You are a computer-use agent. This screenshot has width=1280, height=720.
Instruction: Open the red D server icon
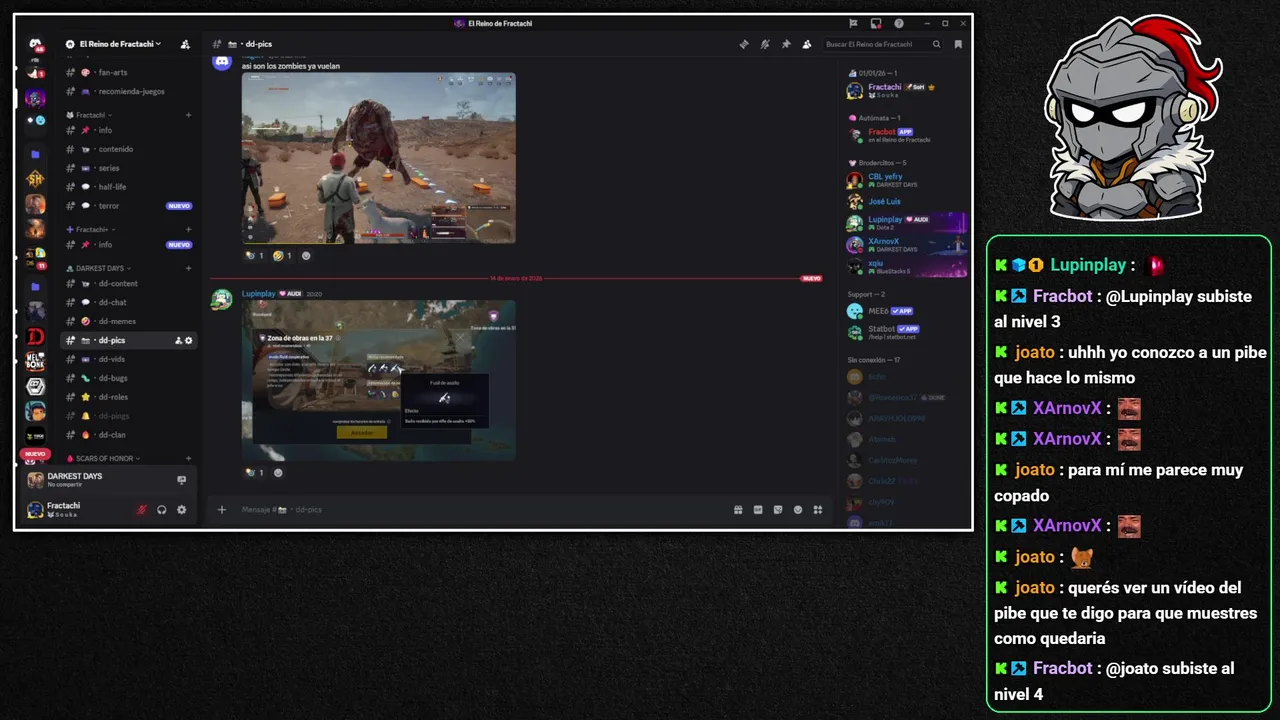click(x=35, y=336)
